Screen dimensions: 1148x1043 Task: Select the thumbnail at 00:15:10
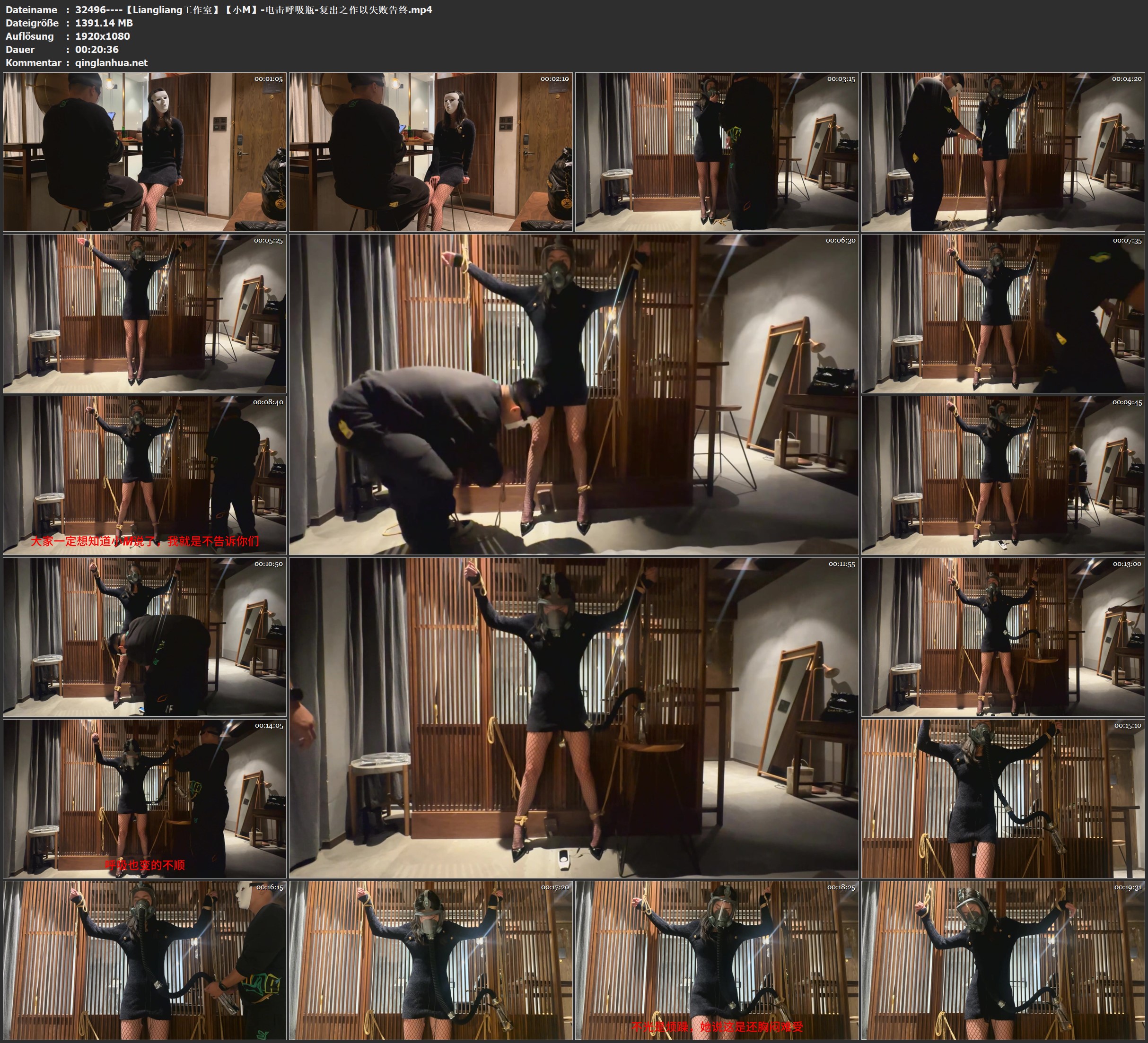(x=1003, y=798)
